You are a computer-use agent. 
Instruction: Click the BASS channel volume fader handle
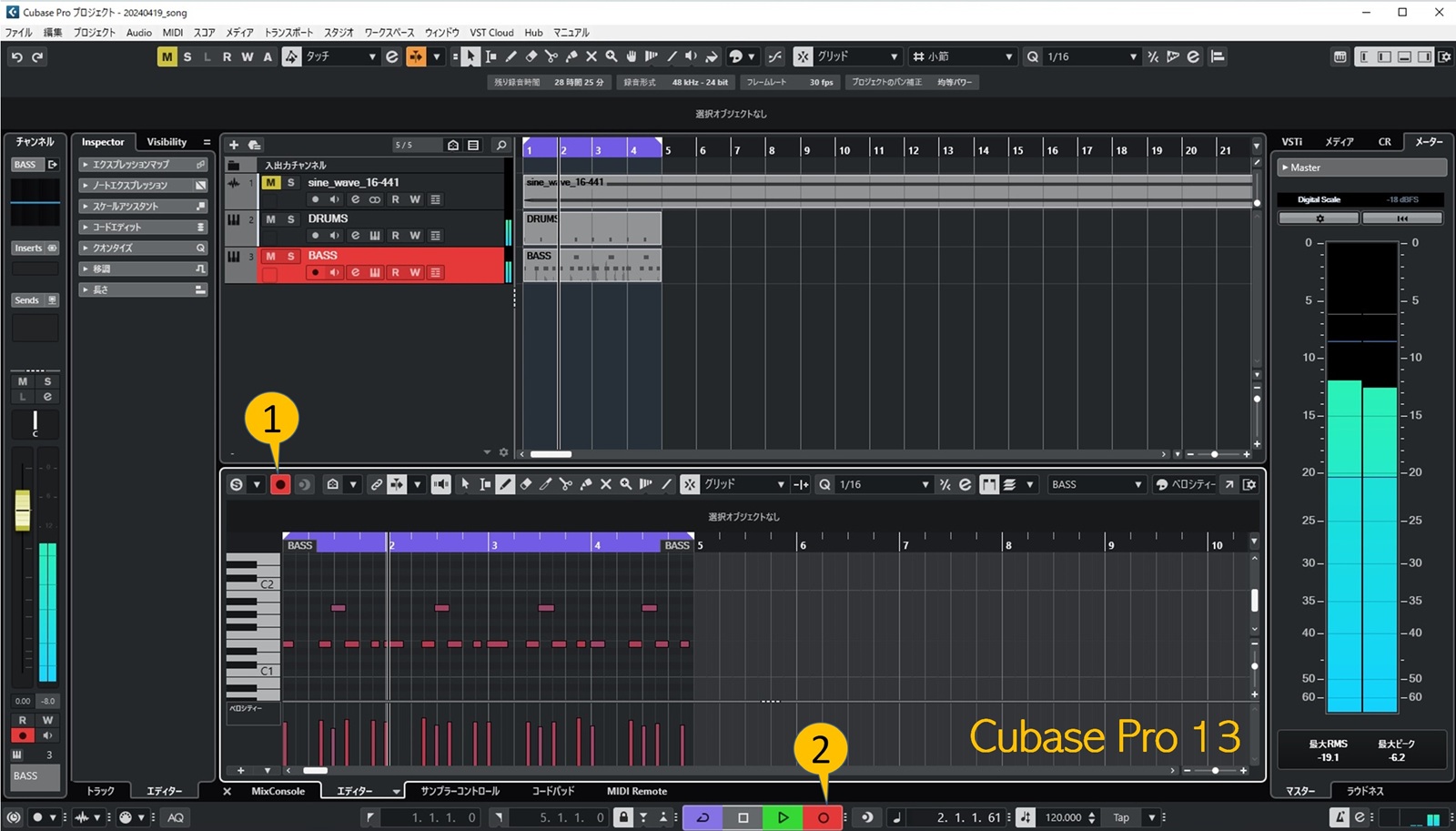tap(23, 510)
